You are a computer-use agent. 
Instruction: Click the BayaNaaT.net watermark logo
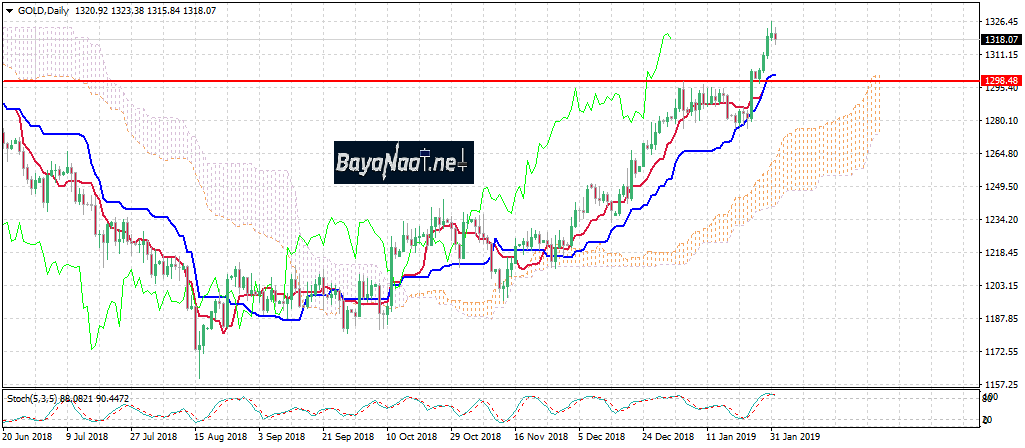[403, 160]
